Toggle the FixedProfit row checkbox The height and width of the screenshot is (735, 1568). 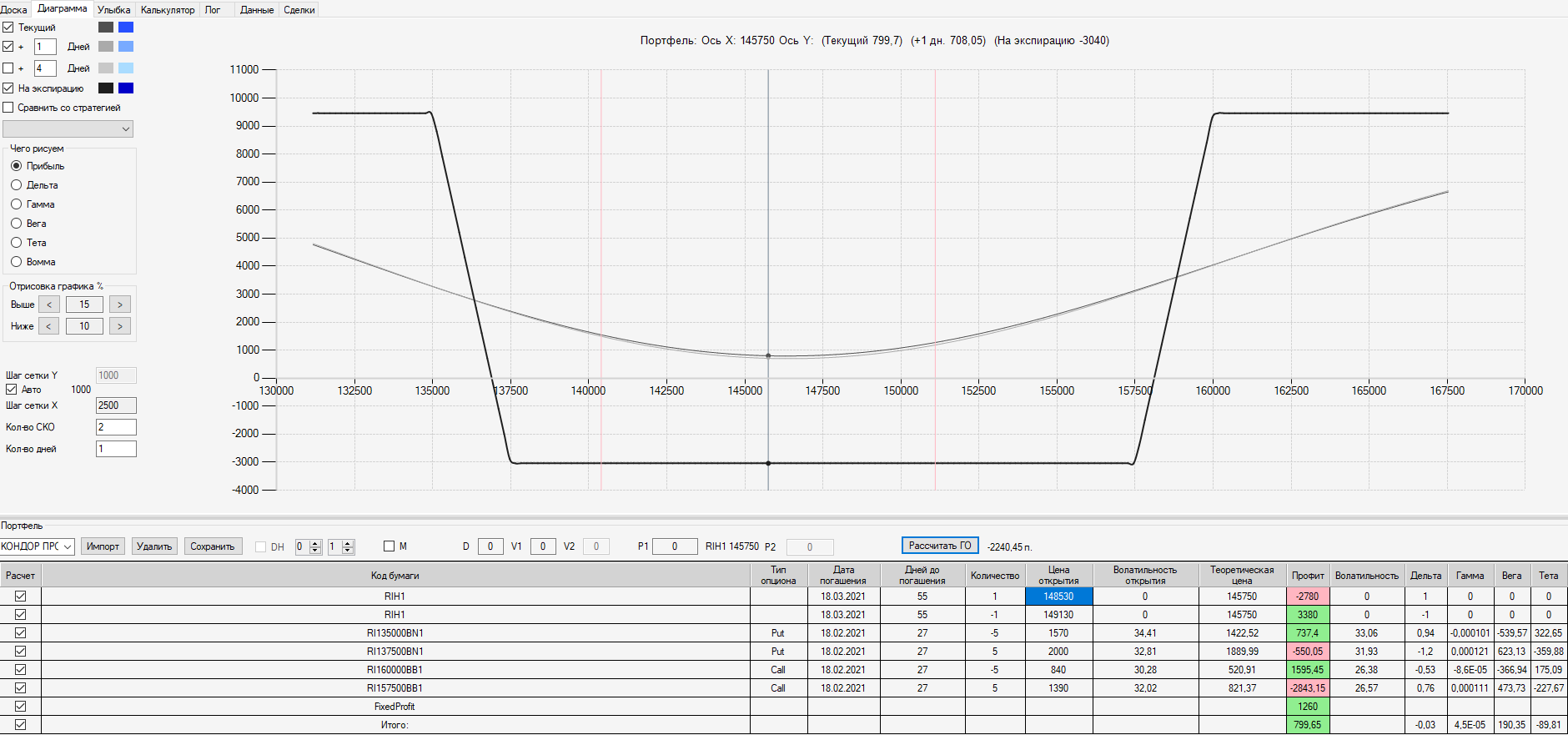21,707
